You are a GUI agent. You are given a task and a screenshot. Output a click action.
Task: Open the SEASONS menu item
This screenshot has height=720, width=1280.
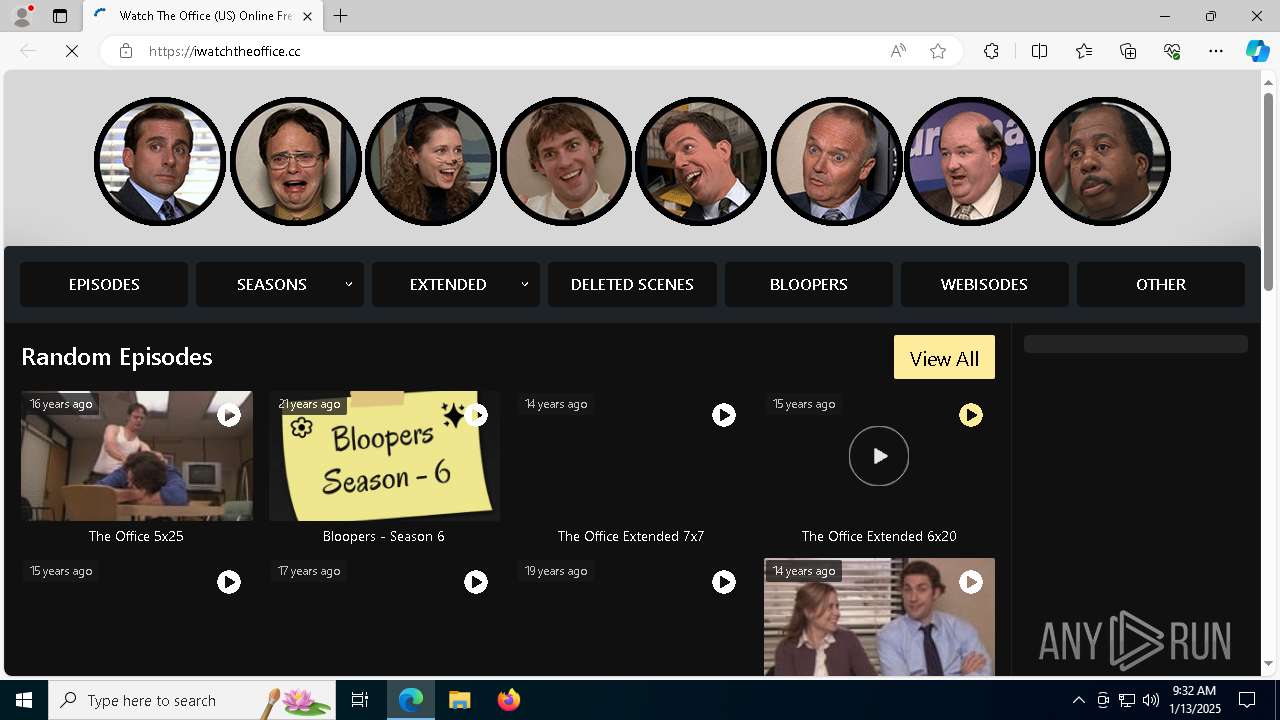(x=272, y=284)
